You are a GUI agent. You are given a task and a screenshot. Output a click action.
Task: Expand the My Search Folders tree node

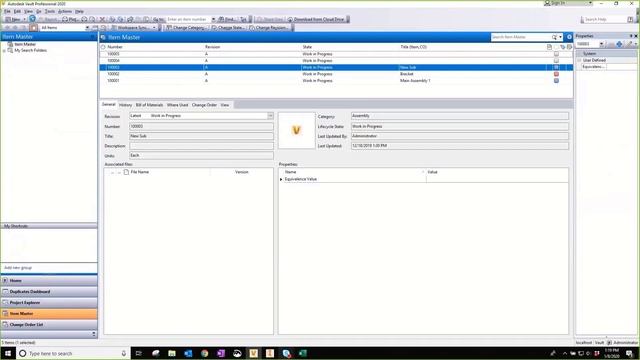click(x=4, y=51)
